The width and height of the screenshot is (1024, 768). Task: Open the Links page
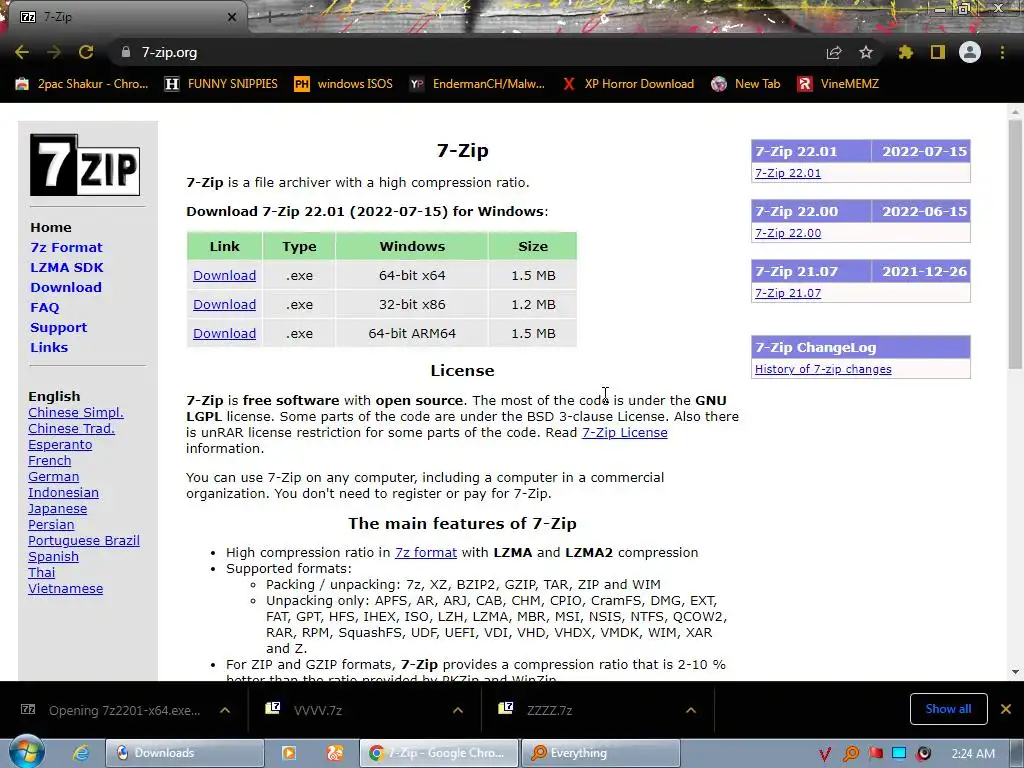[x=49, y=347]
